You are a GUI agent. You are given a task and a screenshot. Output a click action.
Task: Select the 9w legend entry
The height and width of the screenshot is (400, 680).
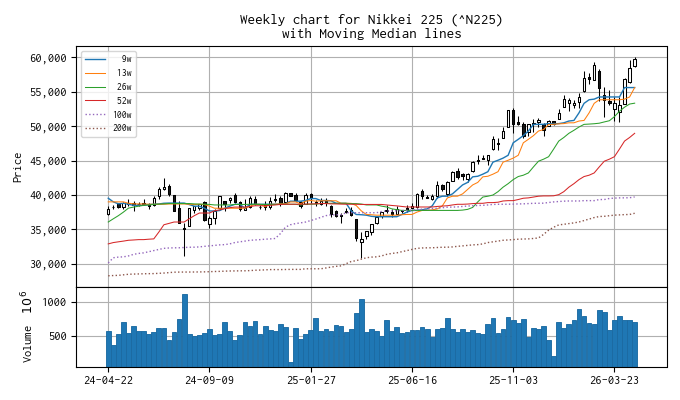coord(108,59)
